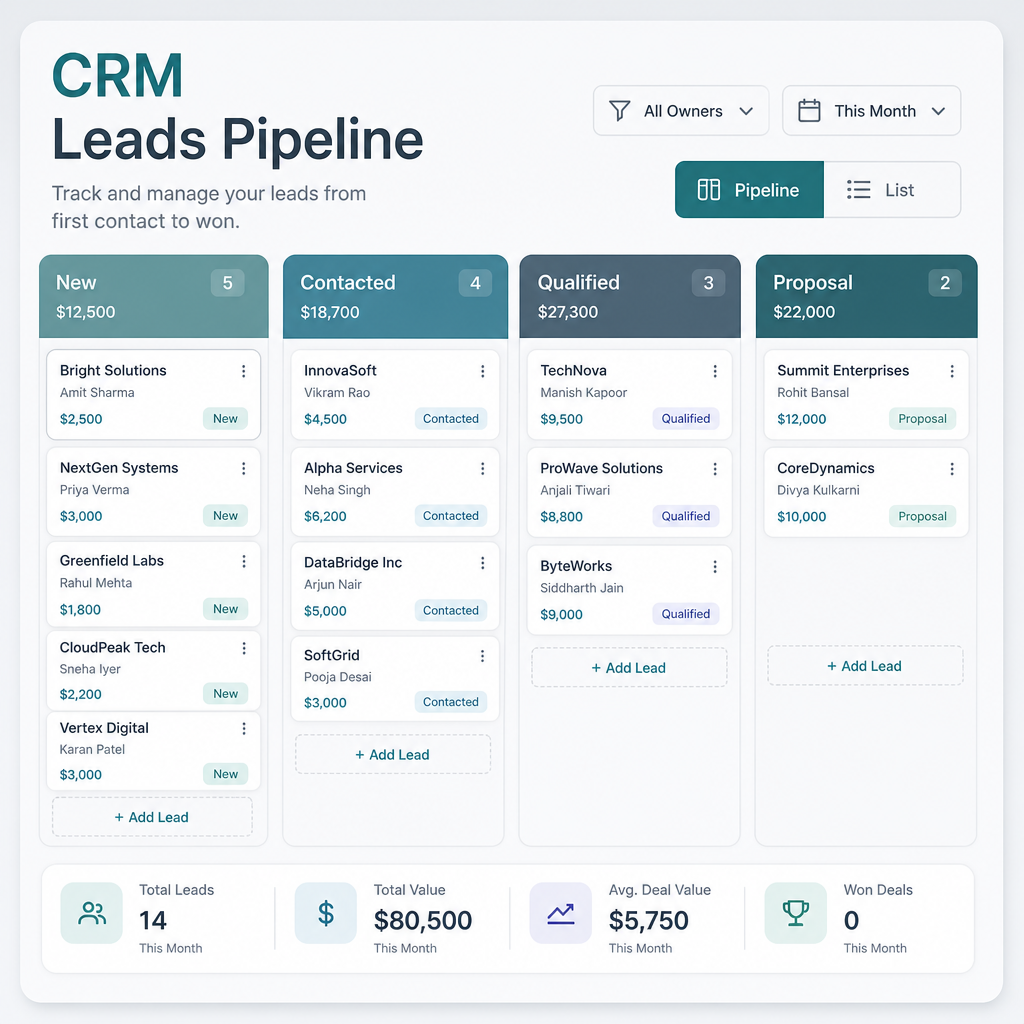Add a lead in the New column
This screenshot has height=1024, width=1024.
pyautogui.click(x=152, y=817)
